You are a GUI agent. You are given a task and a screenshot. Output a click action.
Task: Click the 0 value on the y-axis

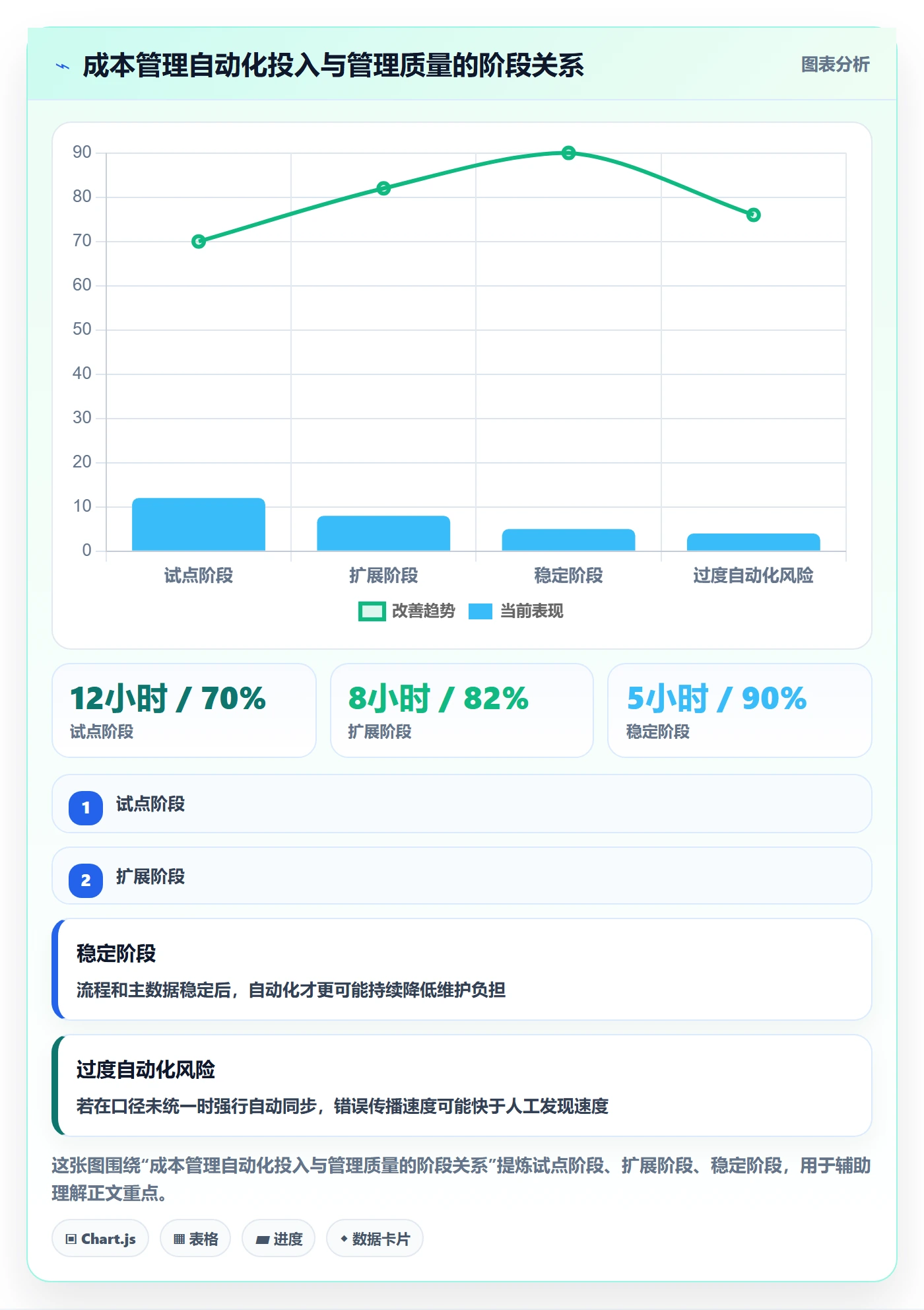point(86,551)
